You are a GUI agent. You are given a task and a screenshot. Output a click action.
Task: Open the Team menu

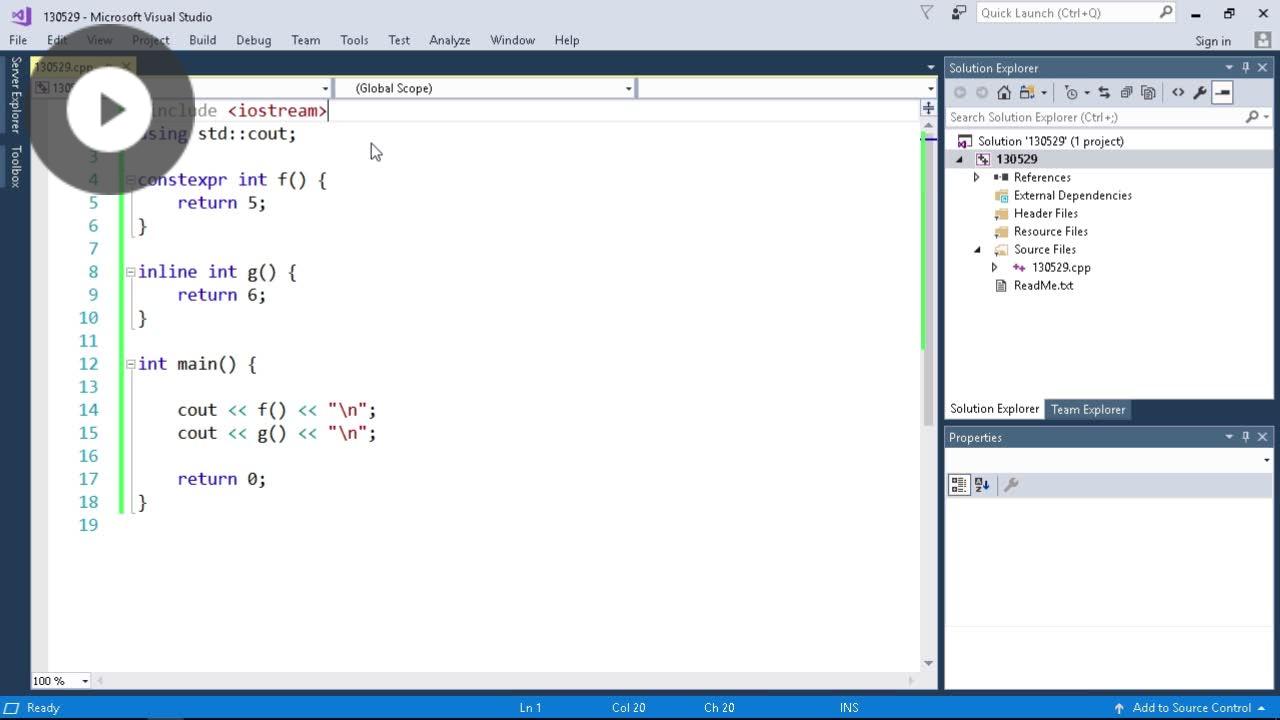click(x=305, y=40)
